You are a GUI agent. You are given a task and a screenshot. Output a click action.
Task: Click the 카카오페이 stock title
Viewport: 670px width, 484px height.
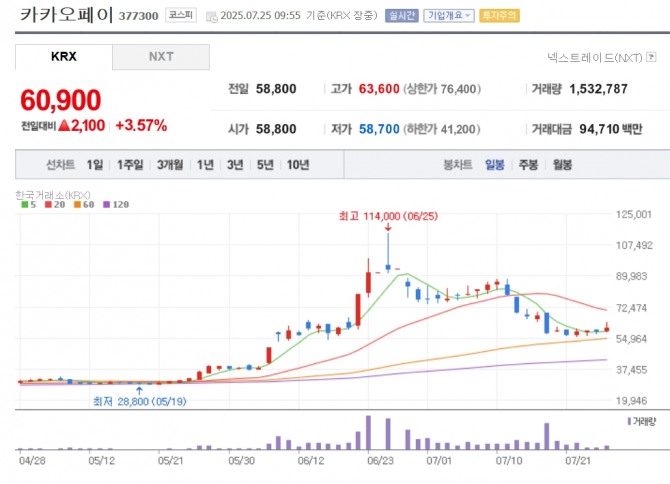(66, 15)
